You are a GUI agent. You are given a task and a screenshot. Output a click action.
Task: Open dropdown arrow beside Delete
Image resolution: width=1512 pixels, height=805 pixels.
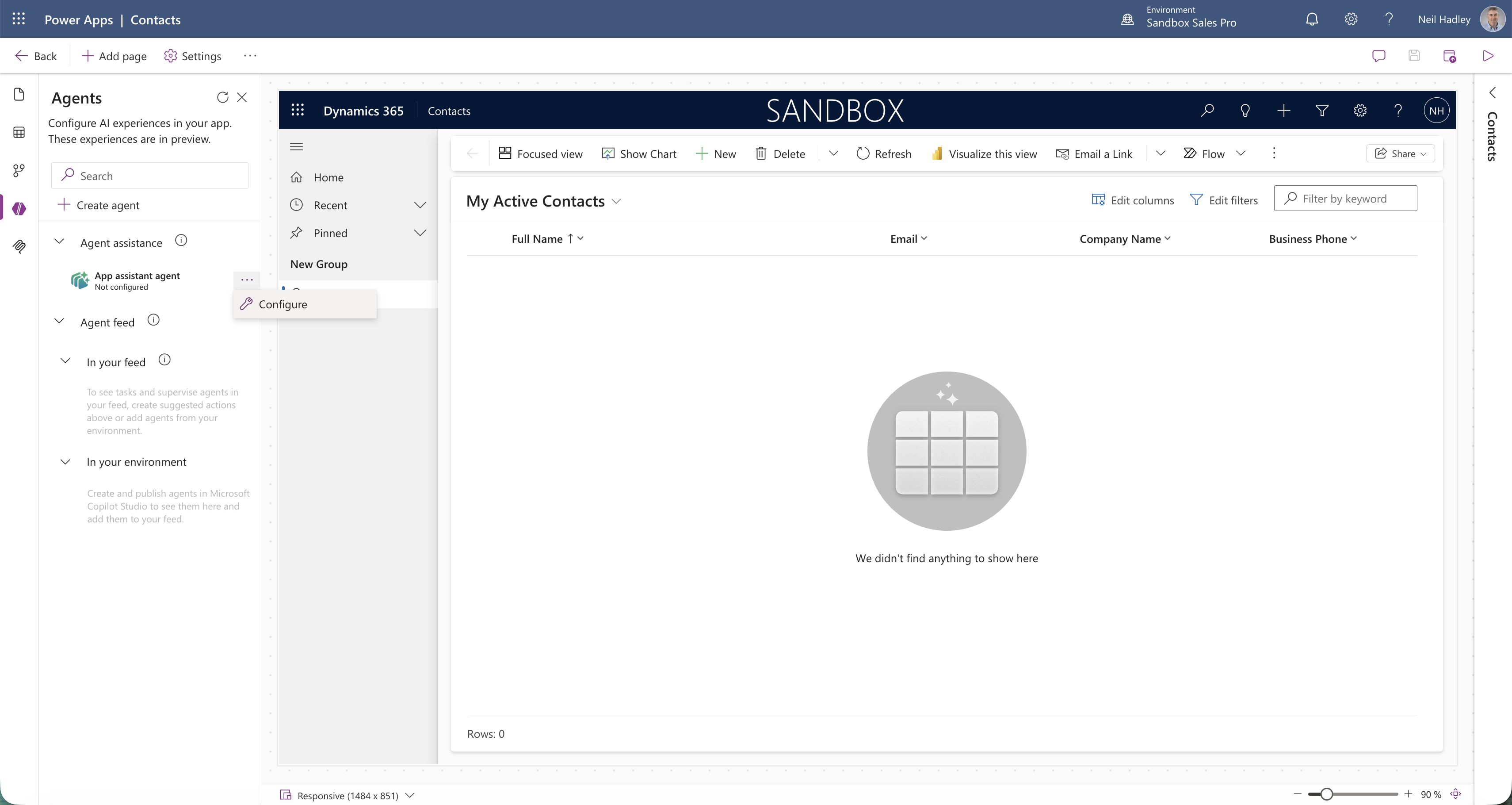833,153
